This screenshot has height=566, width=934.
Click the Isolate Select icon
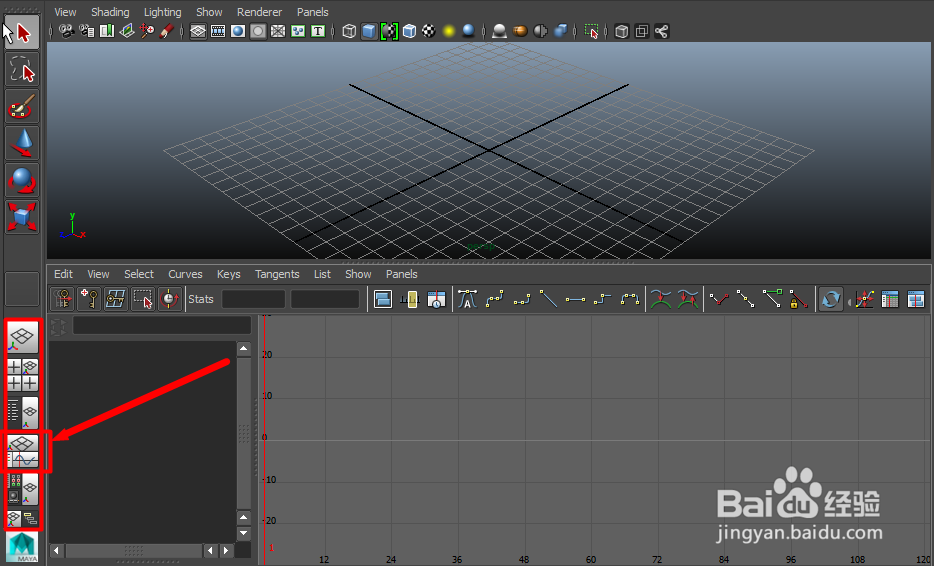coord(591,31)
